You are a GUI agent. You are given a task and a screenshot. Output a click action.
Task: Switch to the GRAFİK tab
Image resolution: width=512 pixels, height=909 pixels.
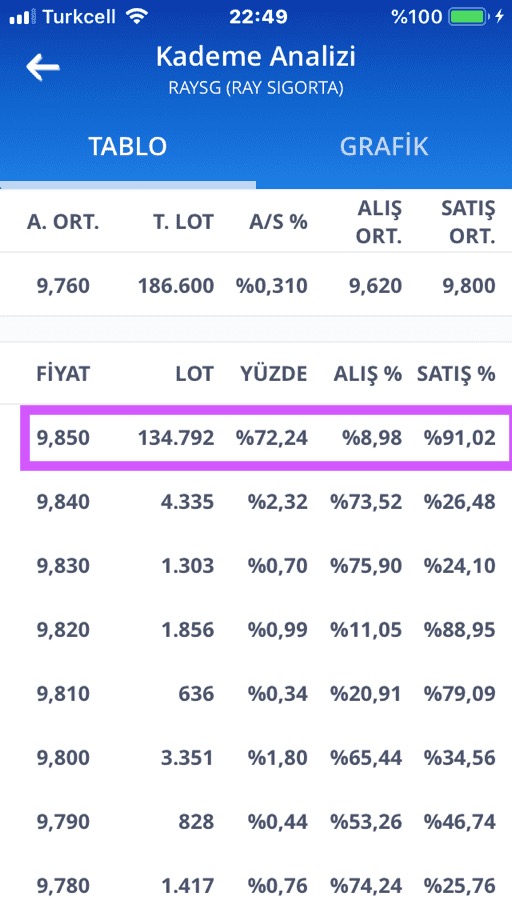[x=384, y=147]
